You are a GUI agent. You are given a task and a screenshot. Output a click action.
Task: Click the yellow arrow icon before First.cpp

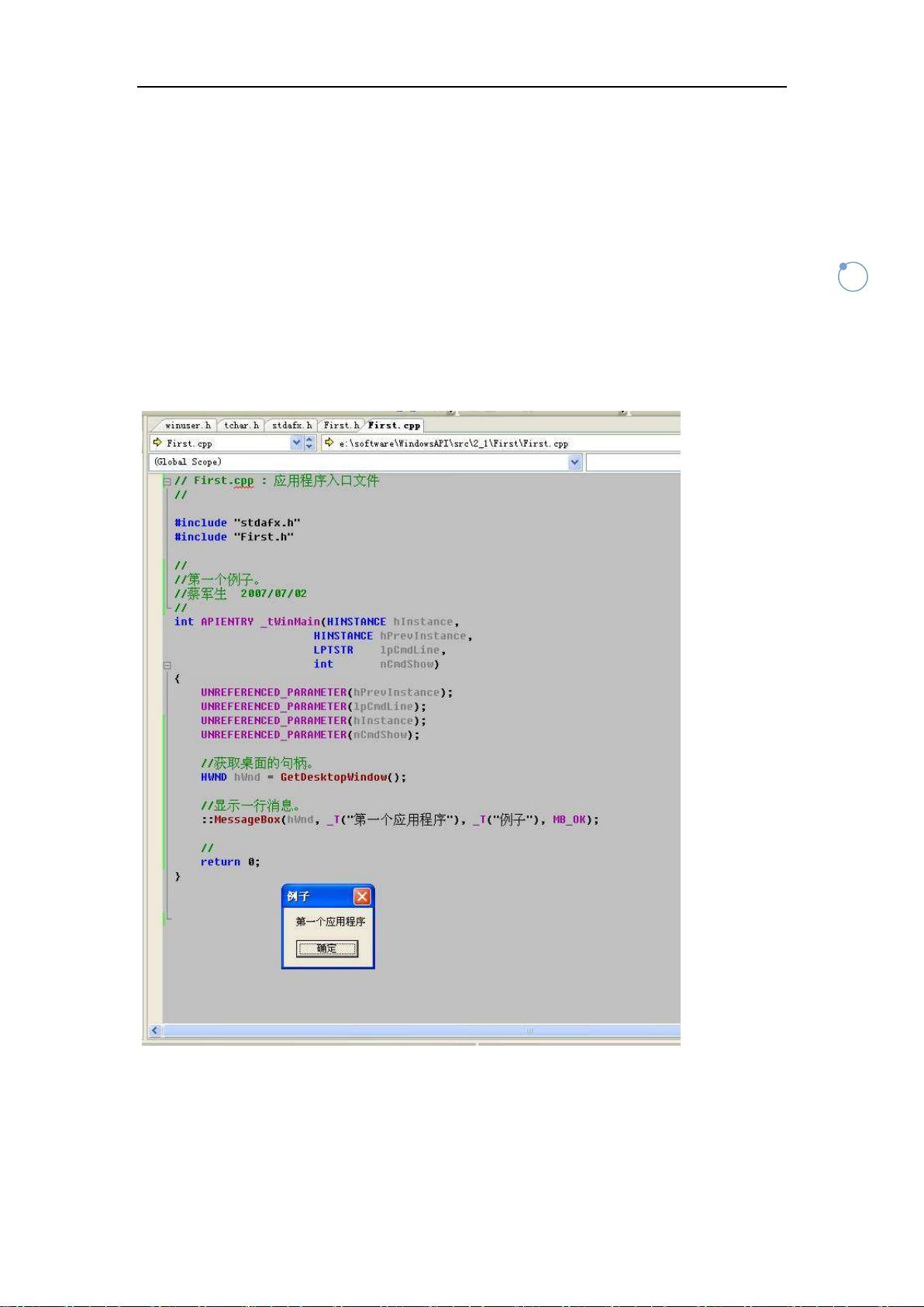(157, 443)
